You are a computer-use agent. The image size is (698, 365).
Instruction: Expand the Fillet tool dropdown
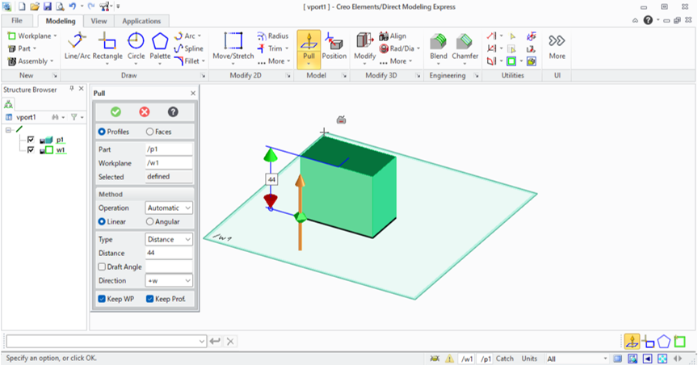tap(203, 61)
